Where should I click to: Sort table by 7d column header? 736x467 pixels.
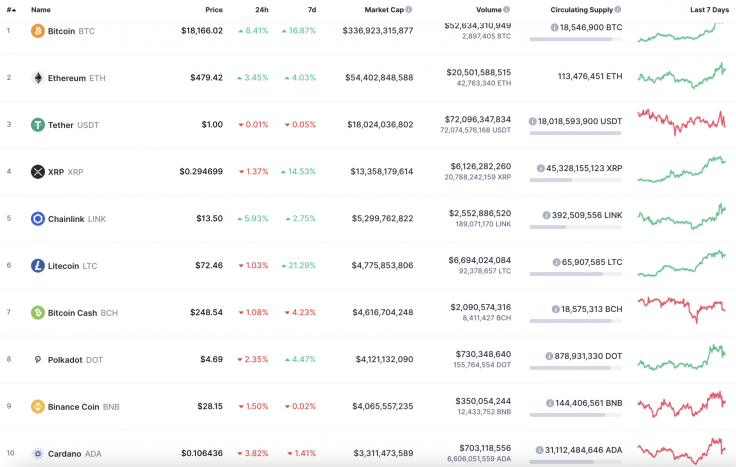[x=312, y=9]
